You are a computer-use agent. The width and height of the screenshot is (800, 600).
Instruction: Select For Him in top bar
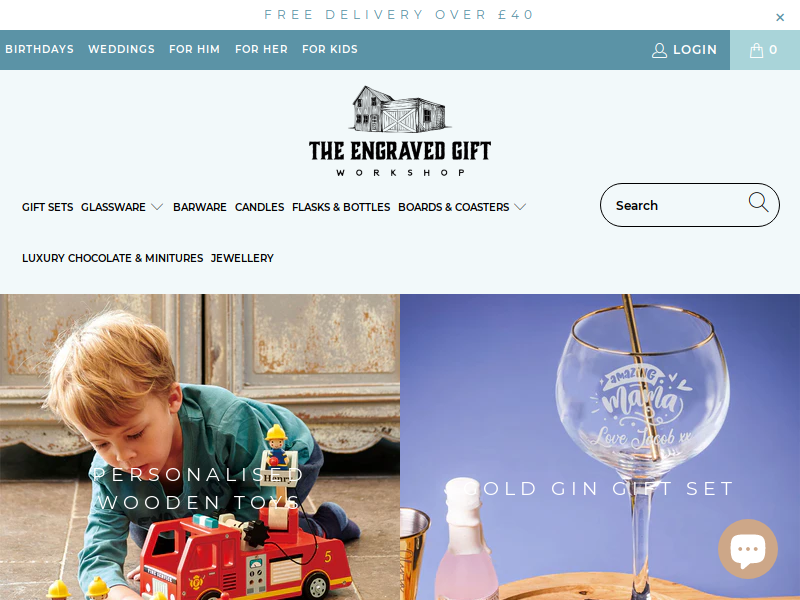(x=194, y=49)
